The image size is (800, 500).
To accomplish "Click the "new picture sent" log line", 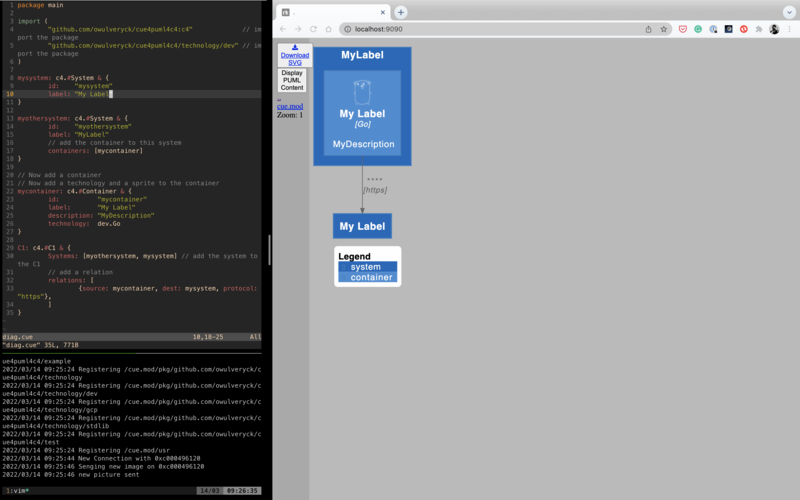I will point(70,474).
